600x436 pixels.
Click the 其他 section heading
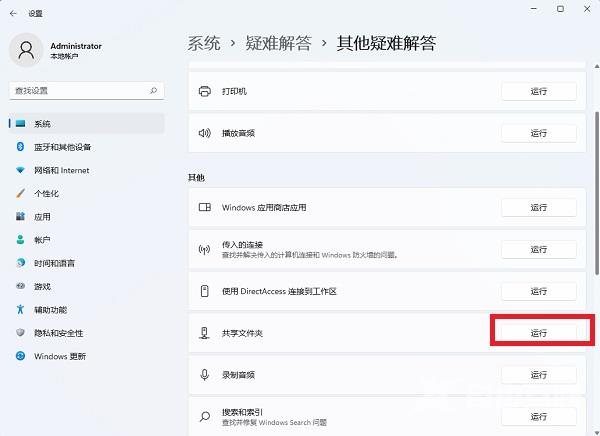point(196,178)
